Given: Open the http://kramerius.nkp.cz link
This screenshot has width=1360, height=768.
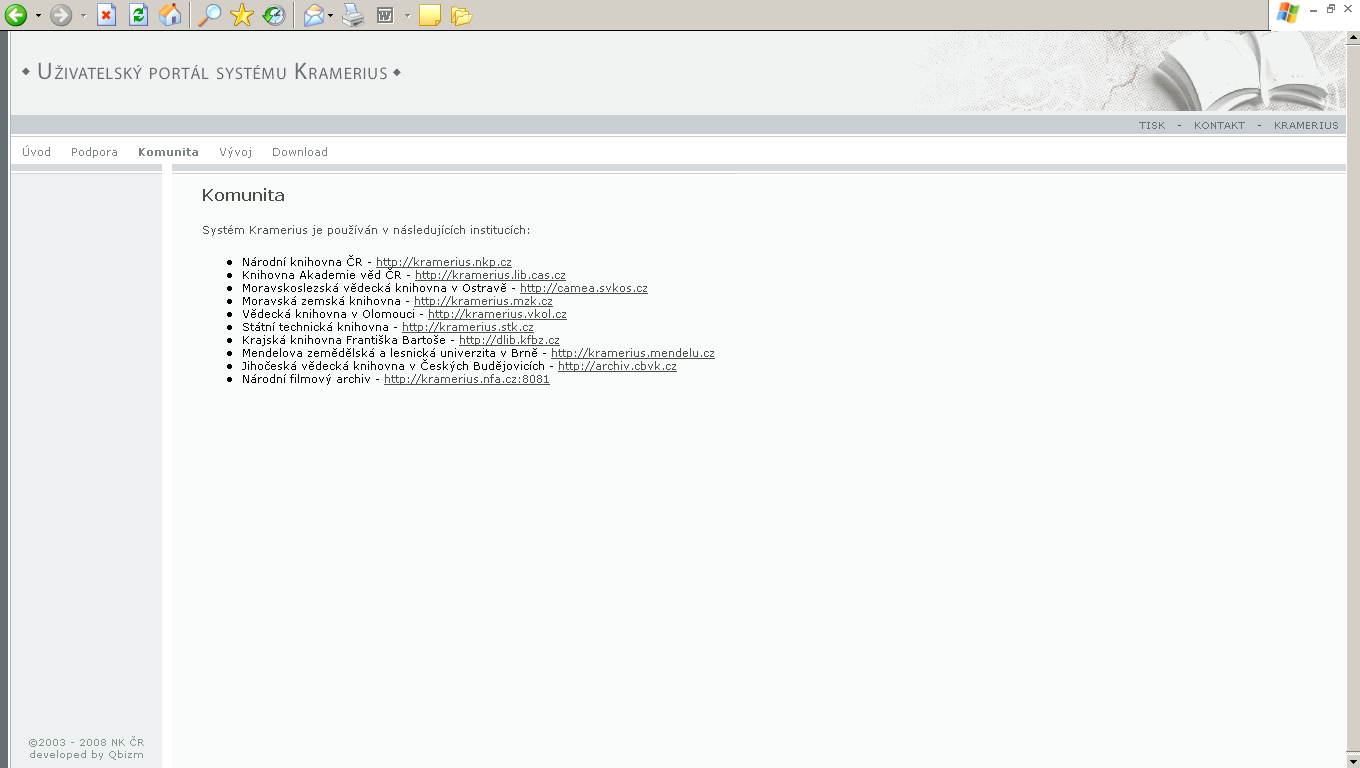Looking at the screenshot, I should click(x=444, y=262).
